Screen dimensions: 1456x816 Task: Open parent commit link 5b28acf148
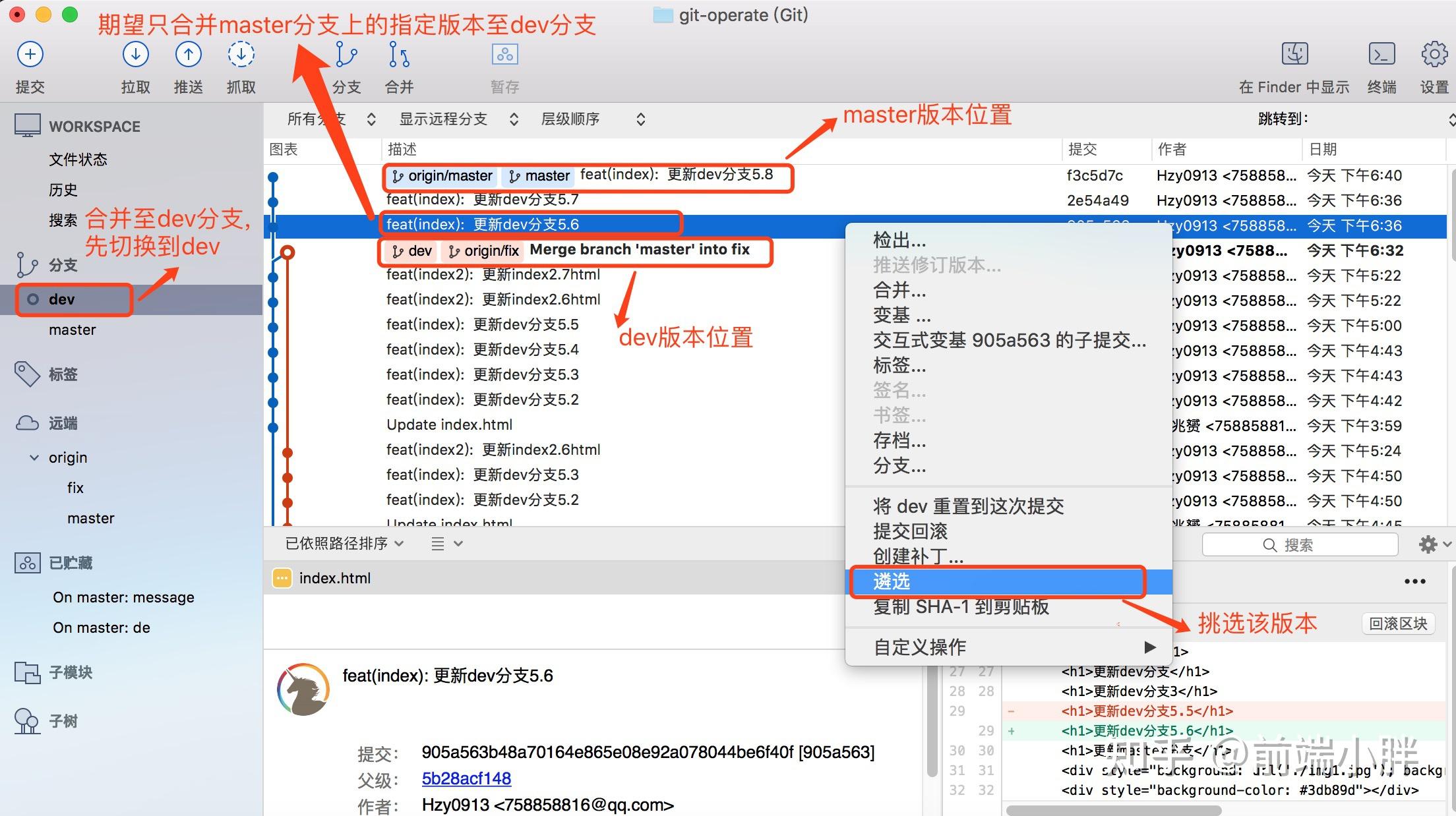click(466, 778)
